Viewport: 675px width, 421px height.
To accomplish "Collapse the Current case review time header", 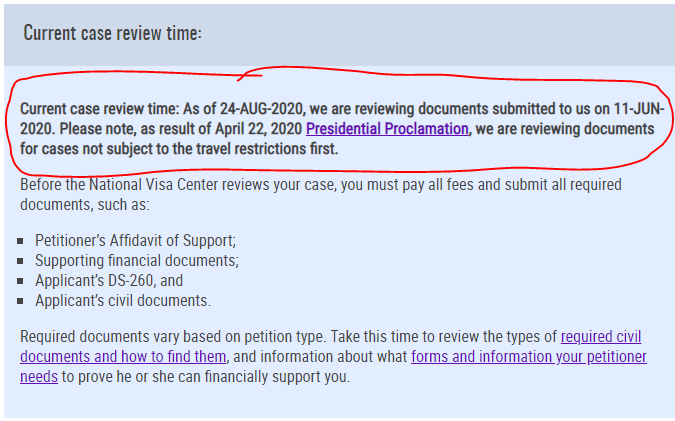I will coord(112,33).
